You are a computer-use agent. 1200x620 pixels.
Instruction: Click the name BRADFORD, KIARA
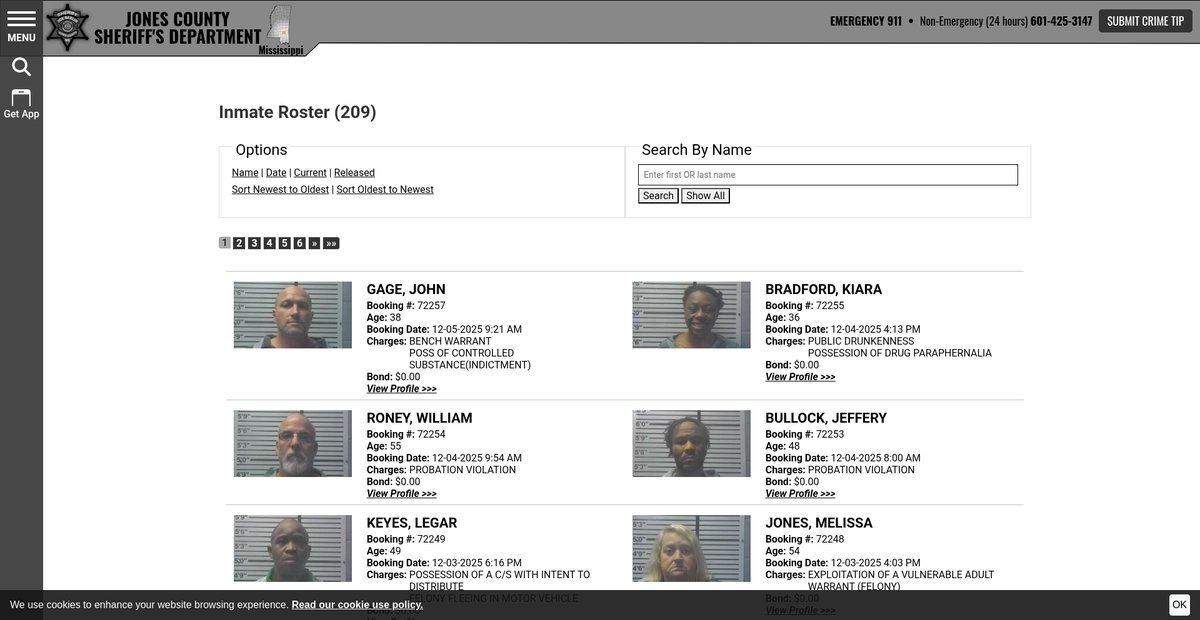(x=824, y=290)
